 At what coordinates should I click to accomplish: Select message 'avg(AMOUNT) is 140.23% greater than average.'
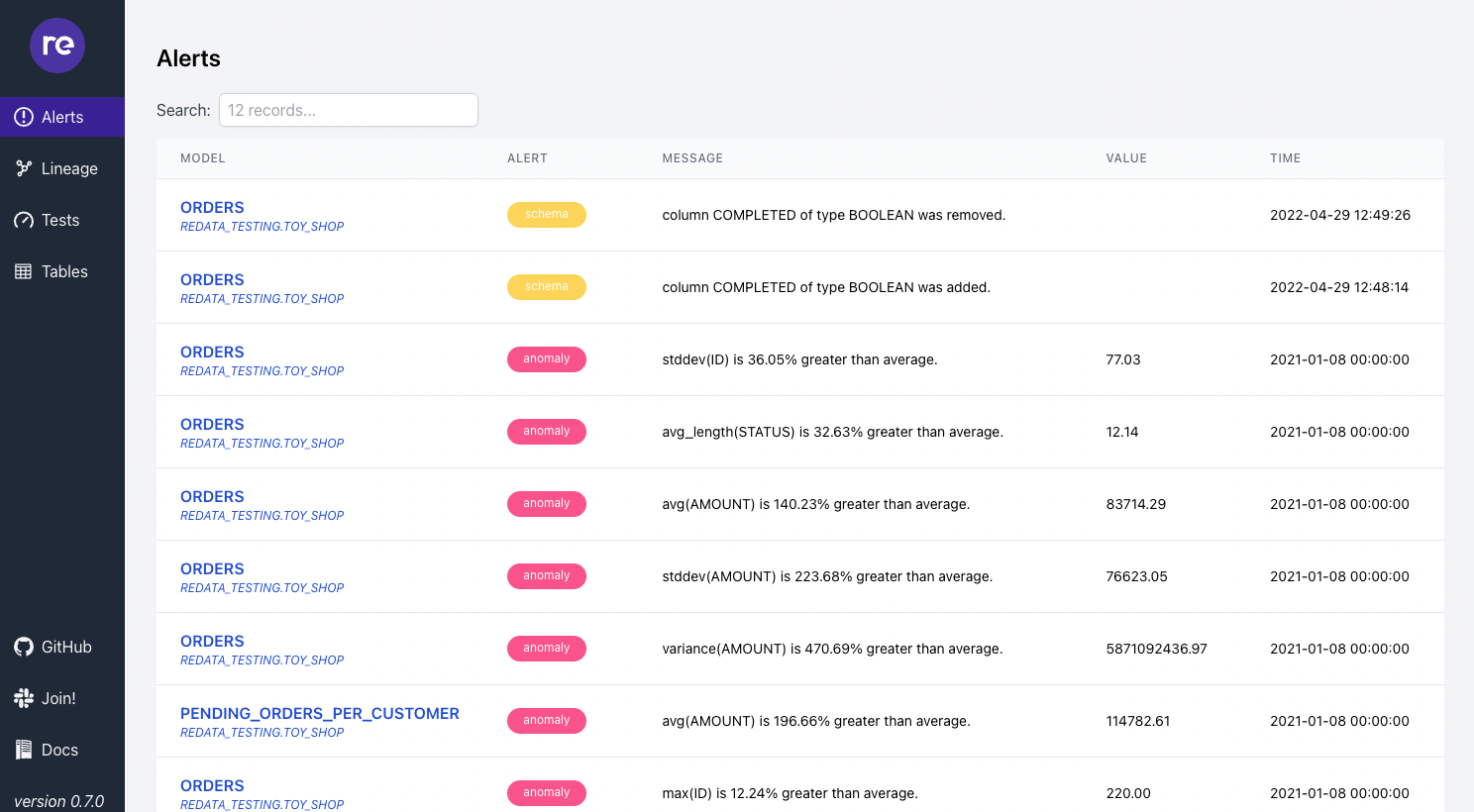[816, 504]
